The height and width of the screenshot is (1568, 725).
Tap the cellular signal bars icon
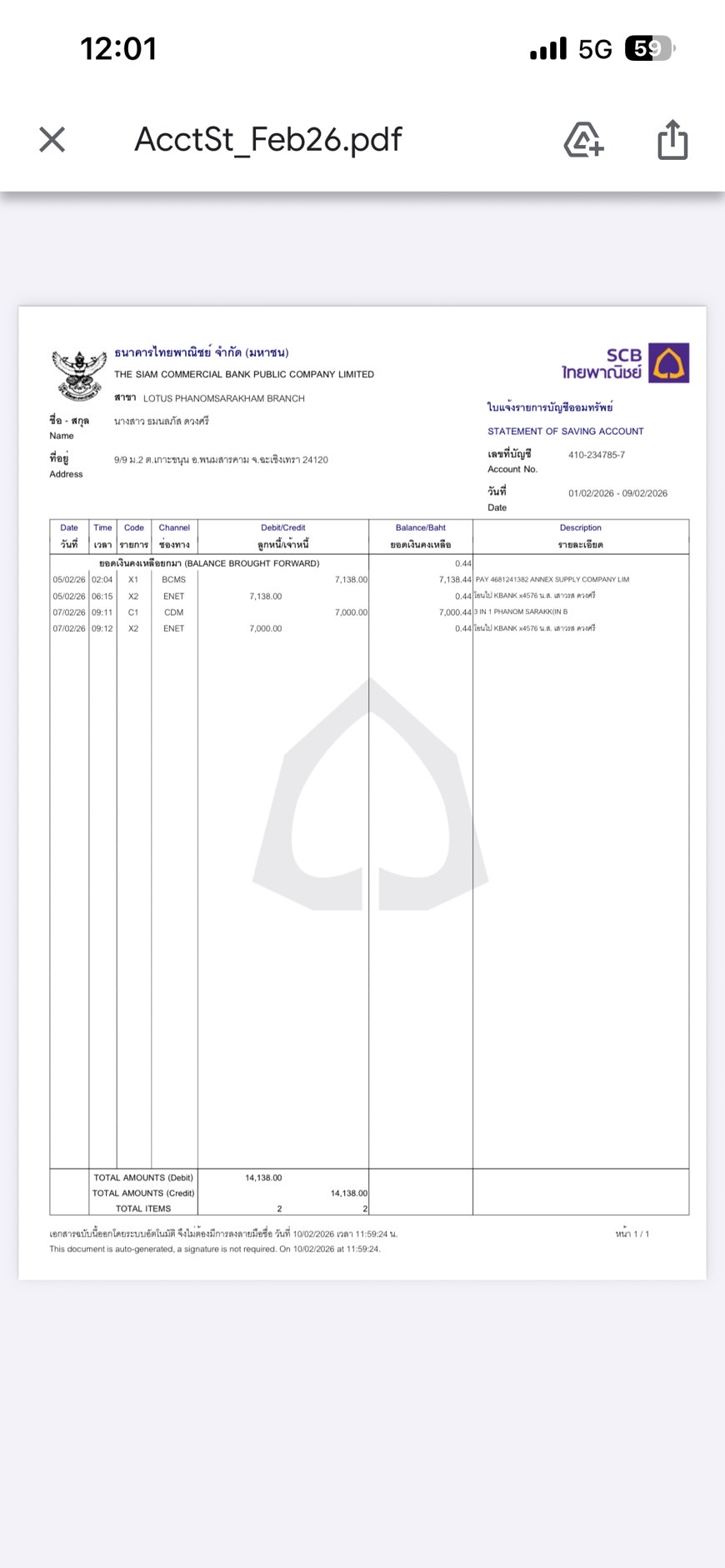point(547,49)
